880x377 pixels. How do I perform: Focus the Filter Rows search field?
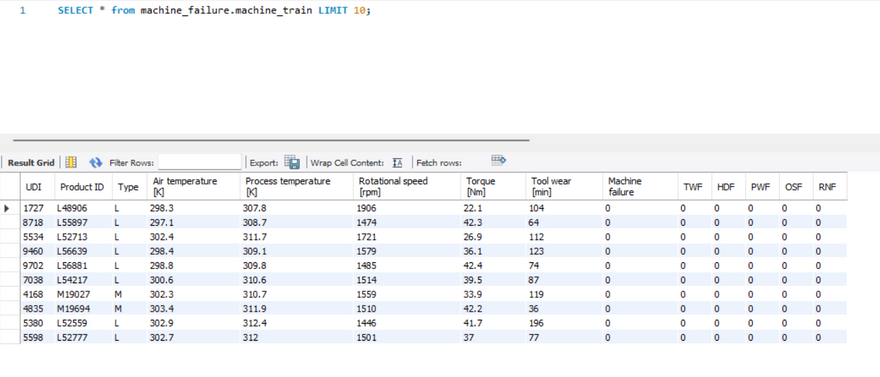click(200, 163)
